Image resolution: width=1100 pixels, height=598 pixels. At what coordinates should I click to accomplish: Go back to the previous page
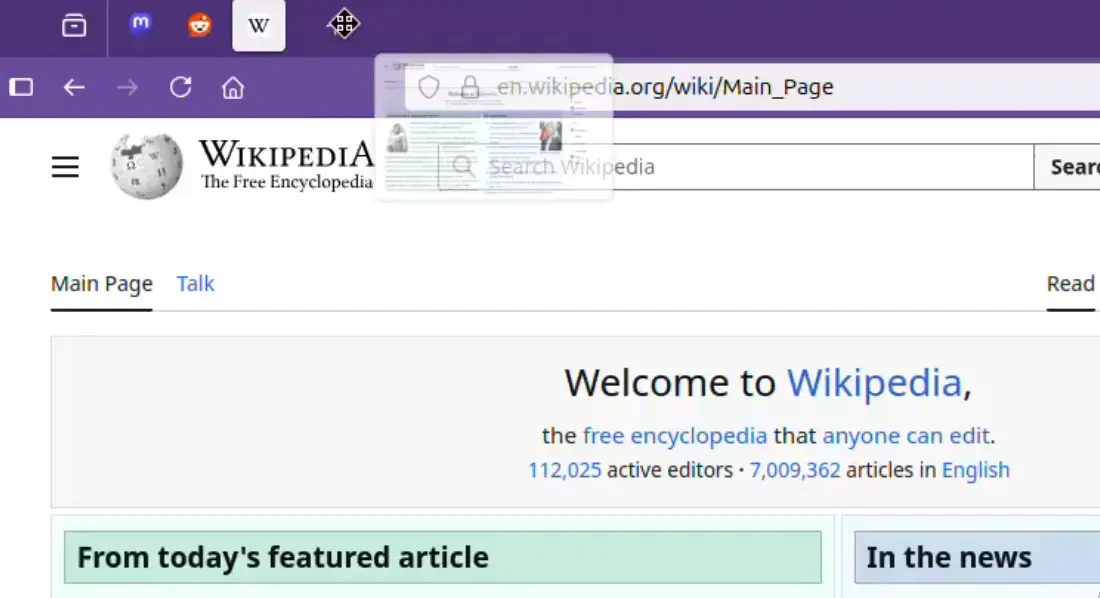(x=74, y=88)
